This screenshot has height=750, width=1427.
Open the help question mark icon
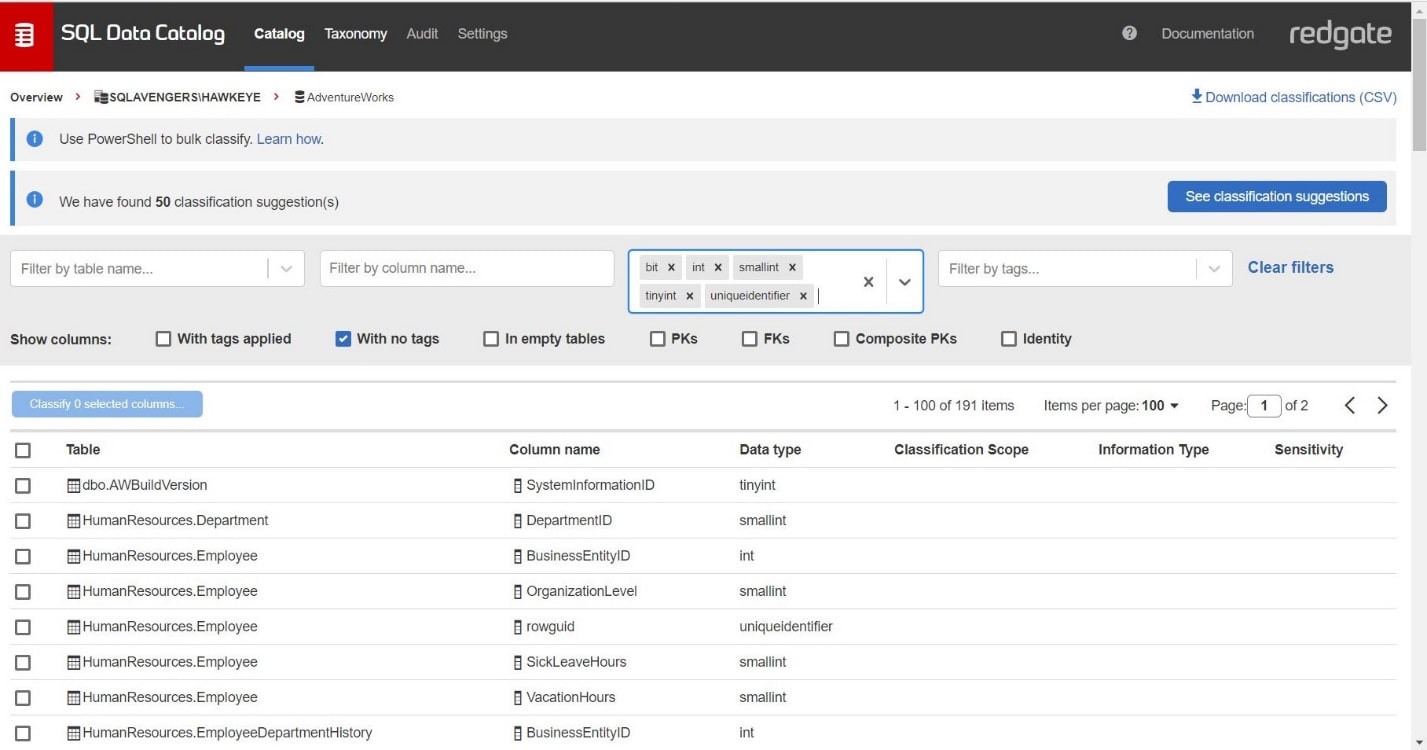pos(1130,34)
